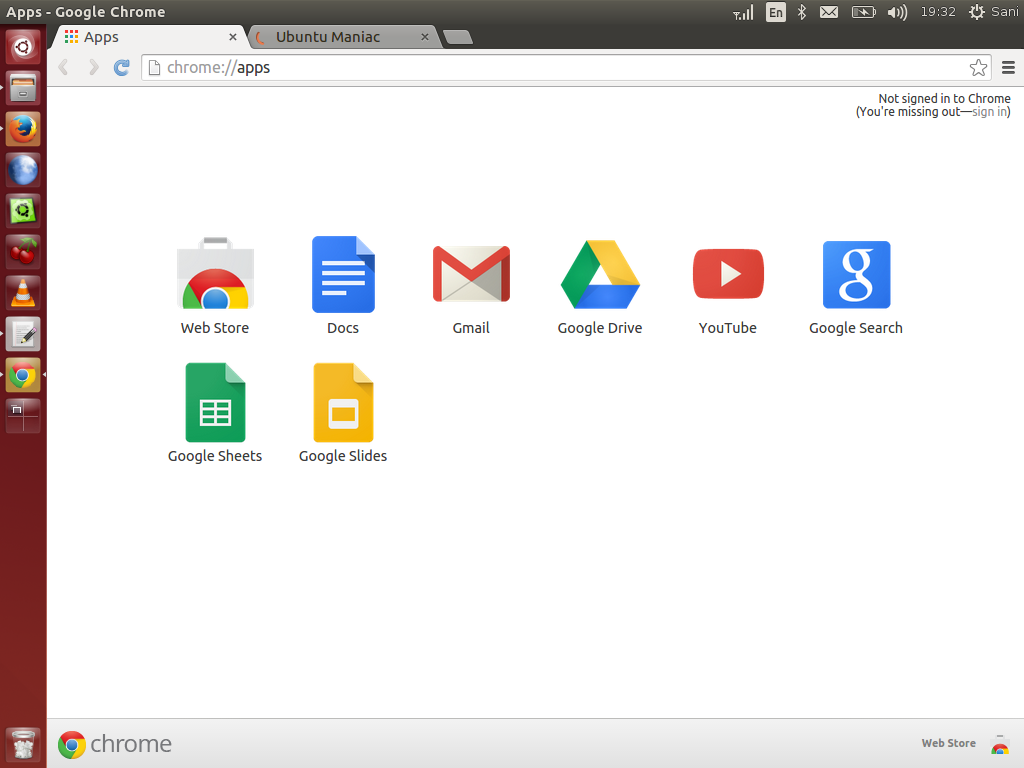Image resolution: width=1024 pixels, height=768 pixels.
Task: Click the Chrome launcher icon
Action: tap(23, 376)
